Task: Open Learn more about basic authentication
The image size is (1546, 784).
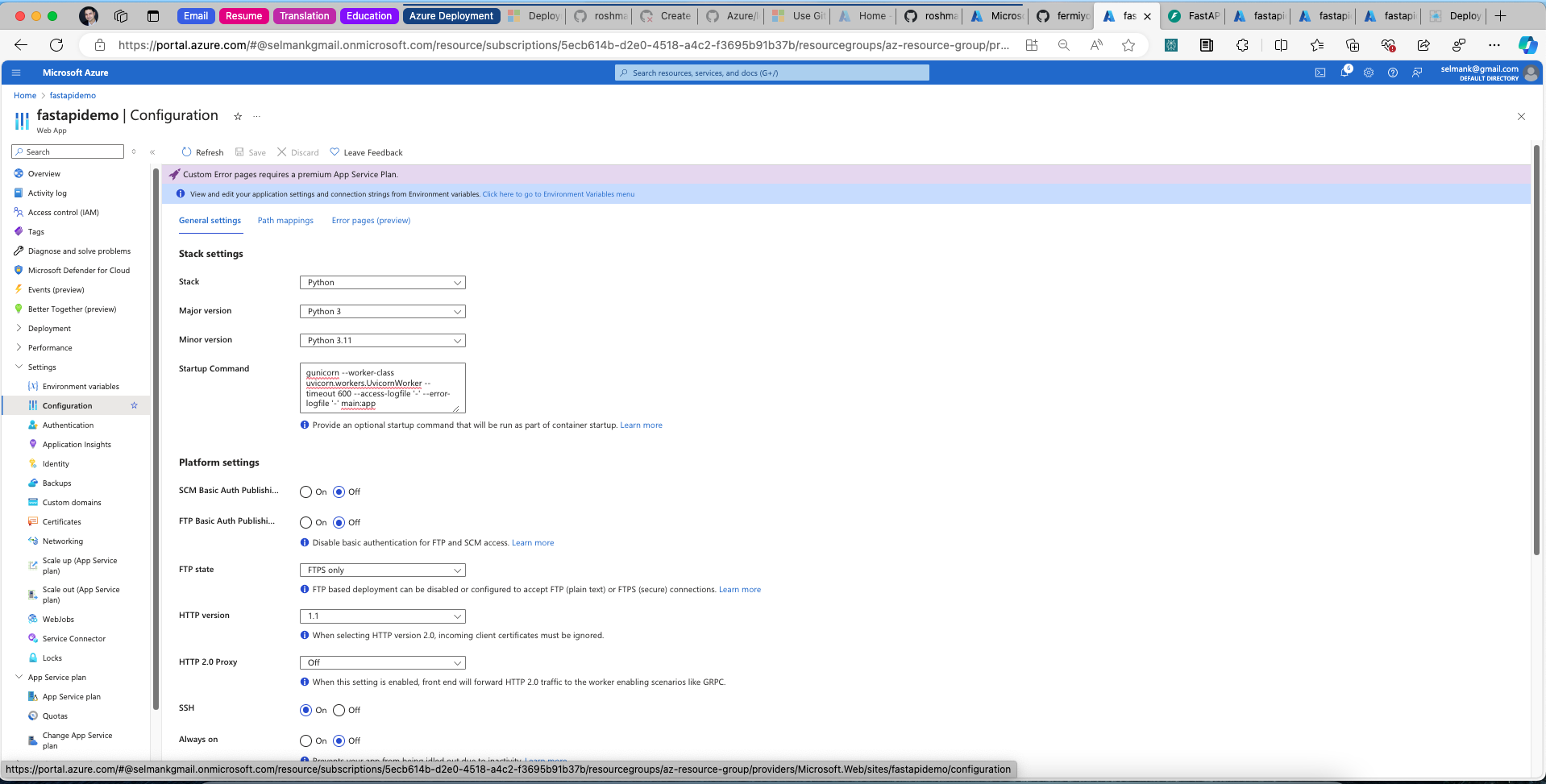Action: (533, 542)
